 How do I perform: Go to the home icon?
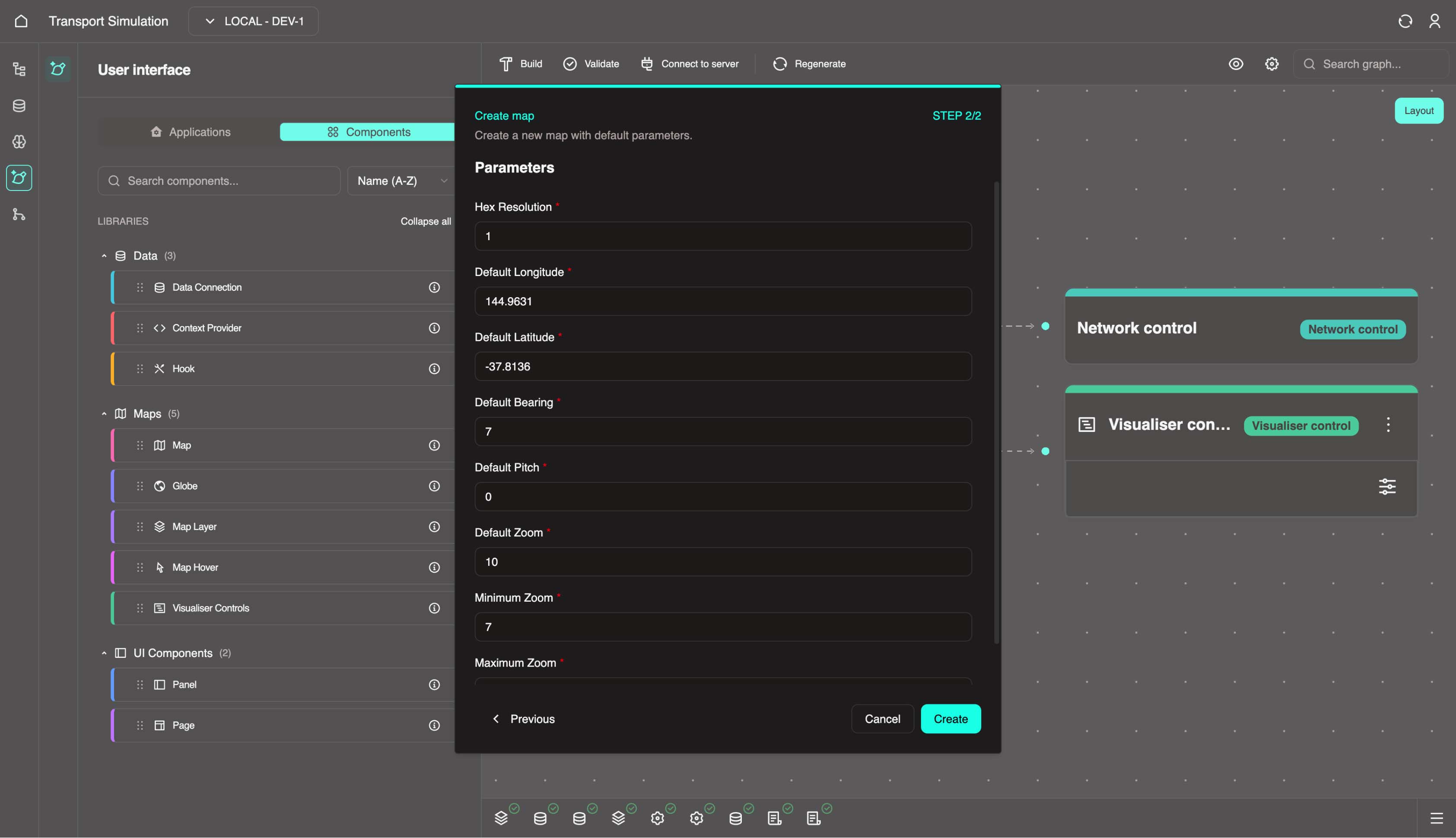[21, 21]
